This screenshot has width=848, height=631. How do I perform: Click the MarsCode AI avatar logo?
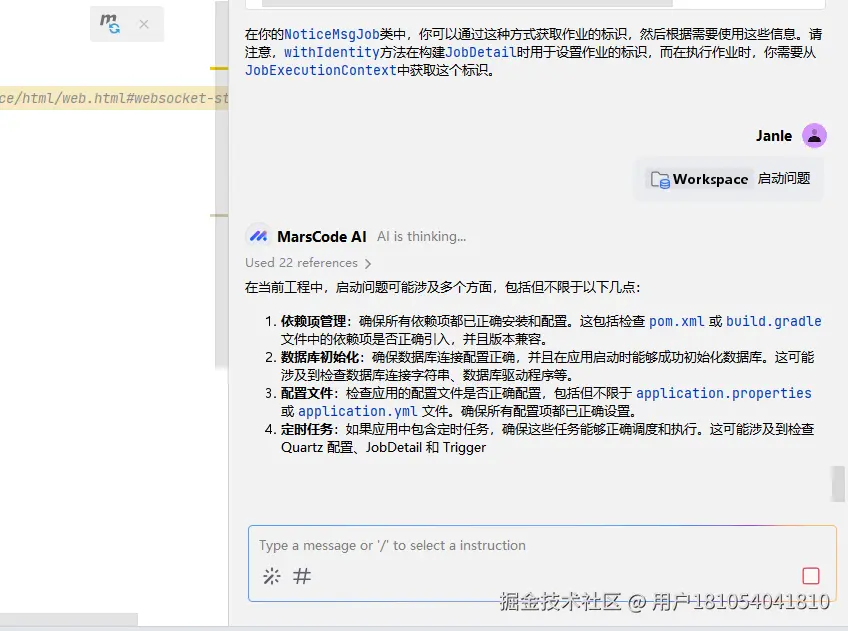click(x=258, y=236)
